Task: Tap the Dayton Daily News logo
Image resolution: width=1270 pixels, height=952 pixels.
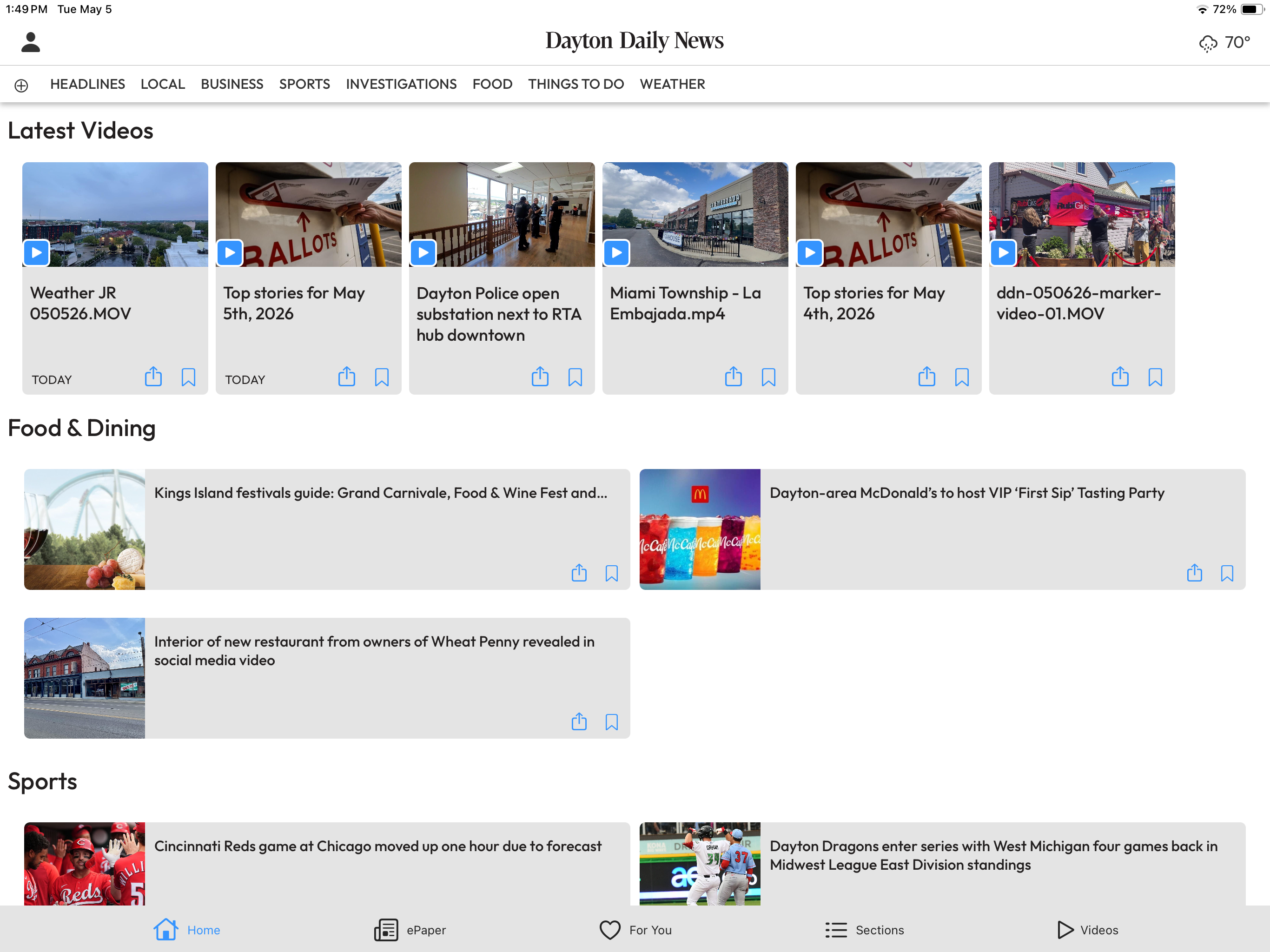Action: point(635,41)
